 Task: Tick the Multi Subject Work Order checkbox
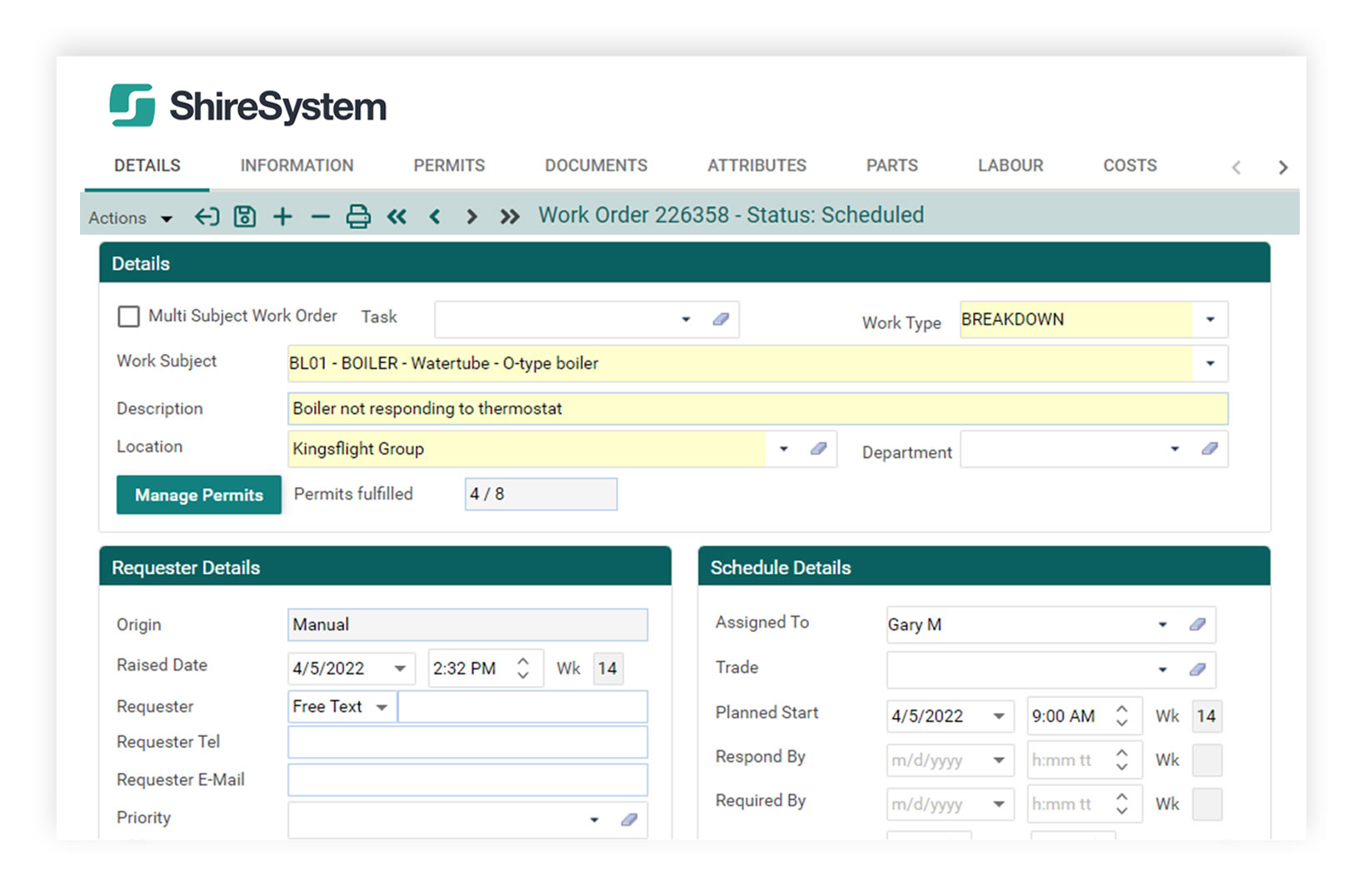tap(128, 316)
